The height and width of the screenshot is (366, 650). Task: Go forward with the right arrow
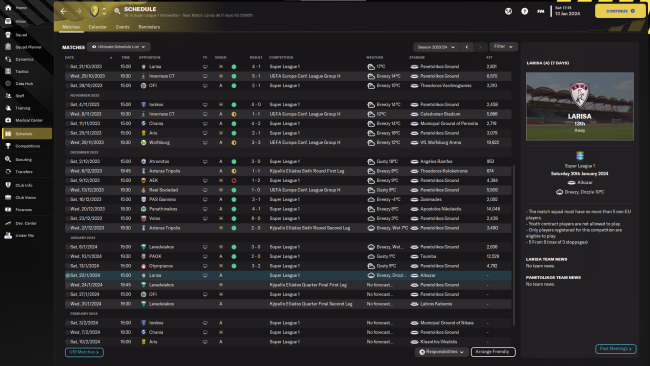coord(78,11)
